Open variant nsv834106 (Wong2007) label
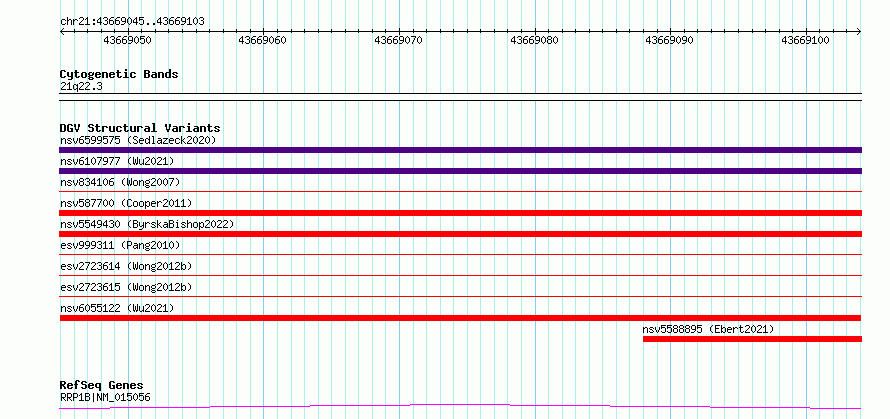Image resolution: width=890 pixels, height=419 pixels. (120, 182)
